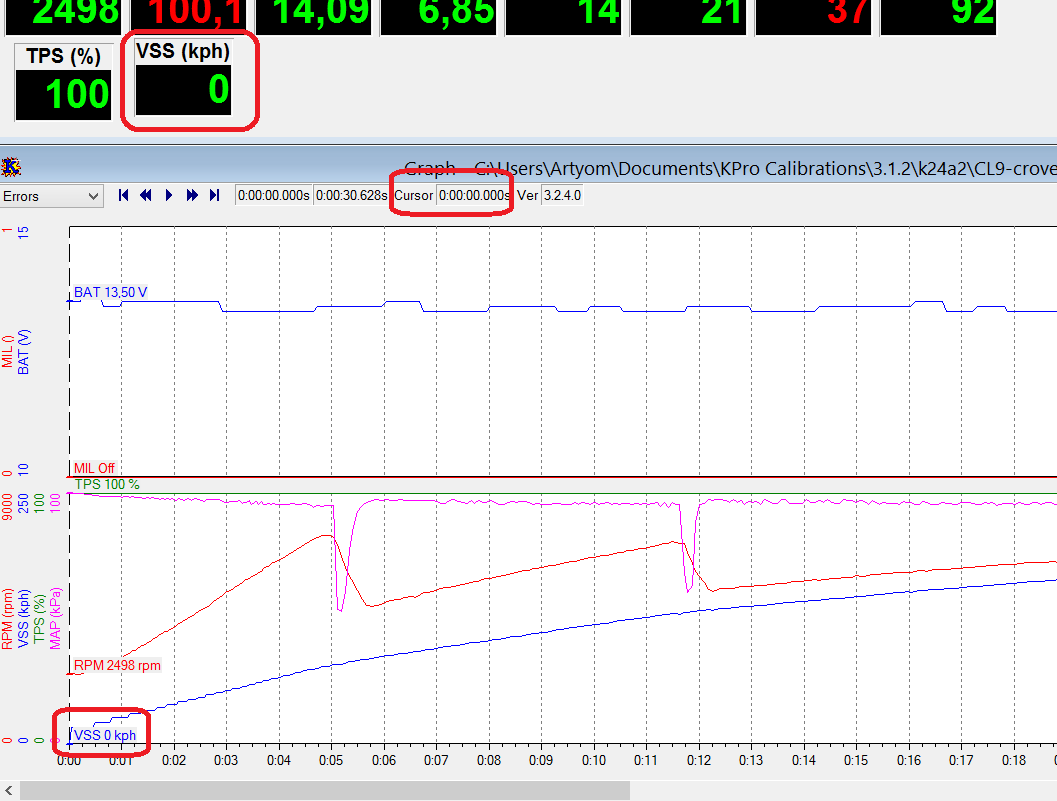Click the rewind playback button
1057x801 pixels.
tap(146, 196)
